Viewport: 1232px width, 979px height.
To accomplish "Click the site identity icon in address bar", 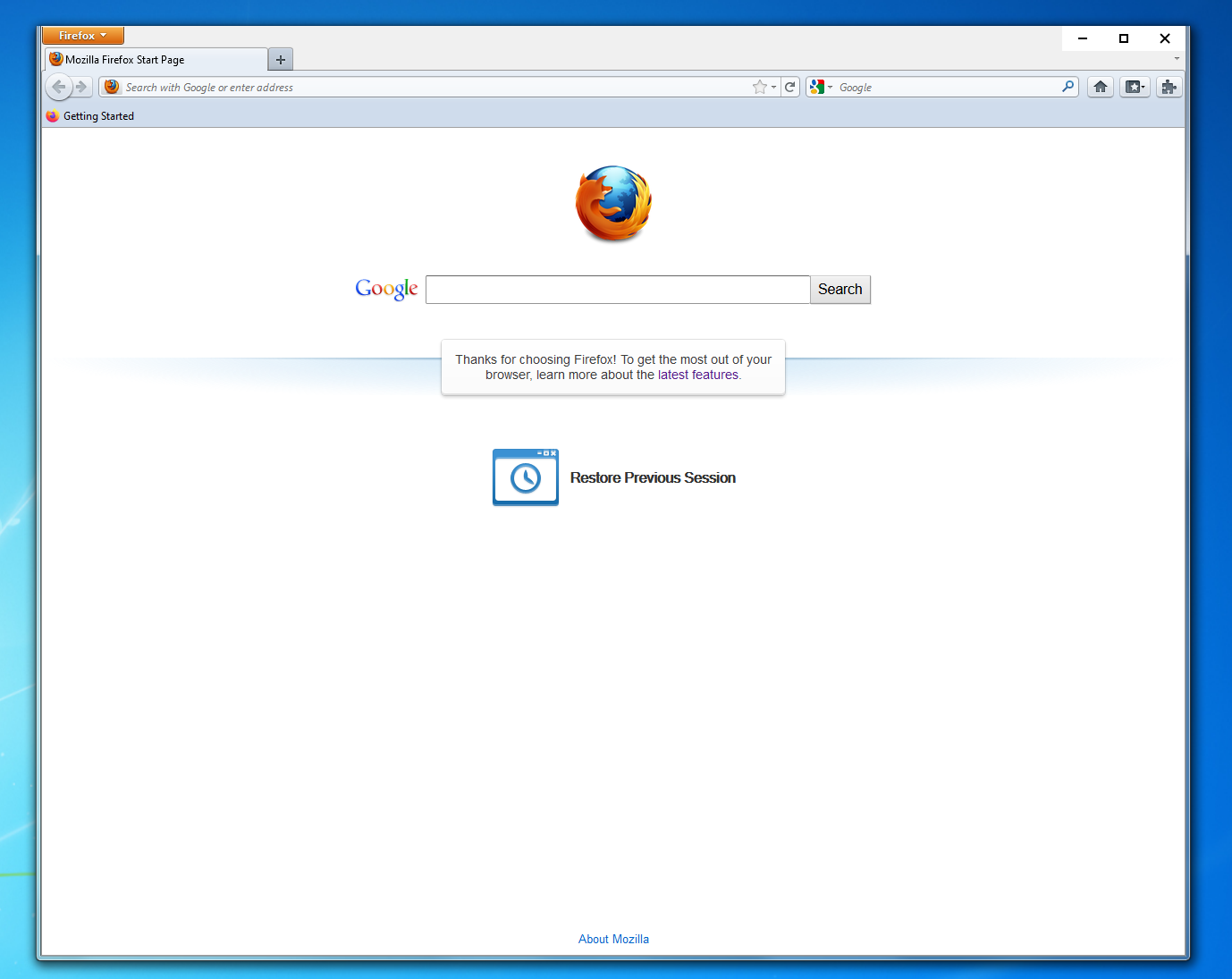I will [x=112, y=87].
